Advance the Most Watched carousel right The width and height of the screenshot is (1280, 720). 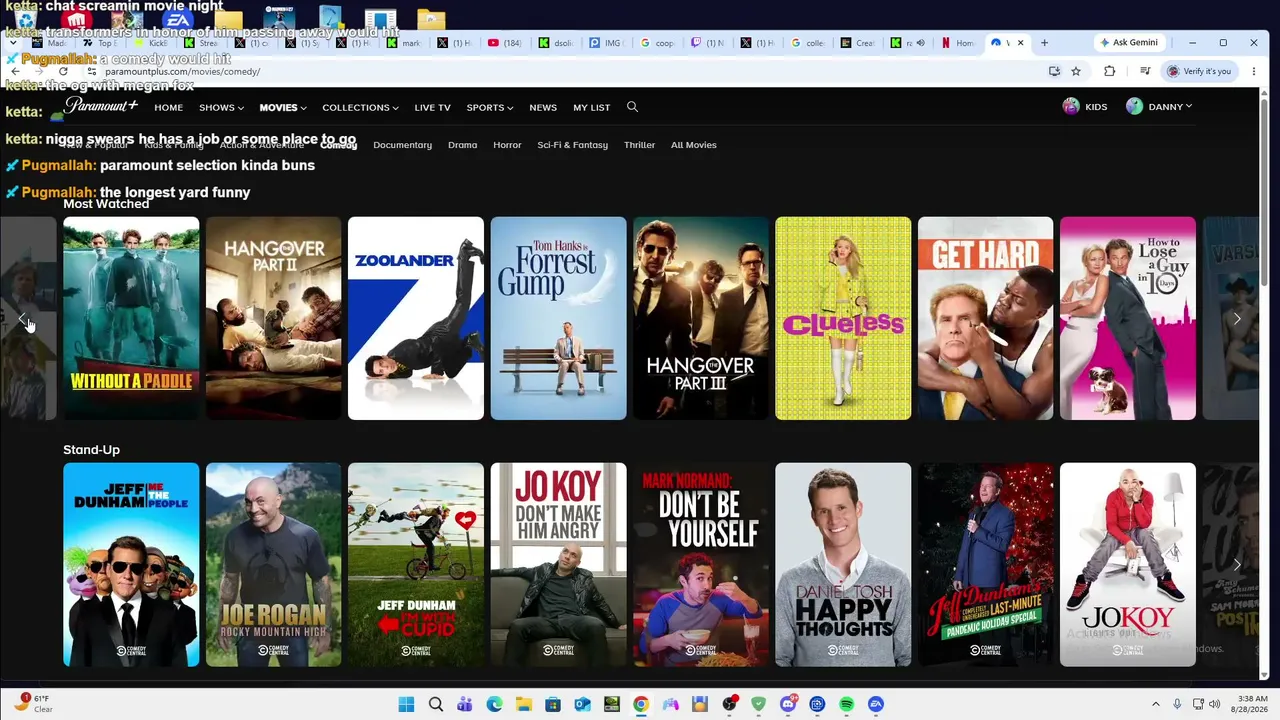point(1237,318)
